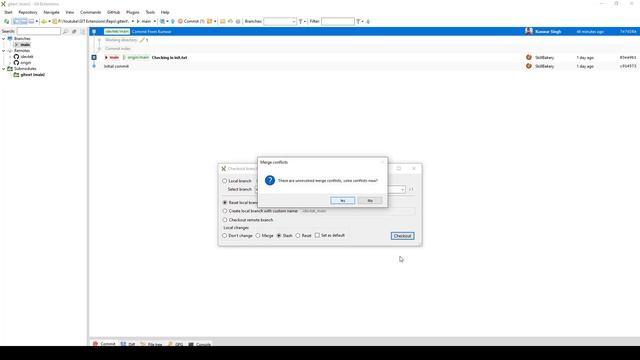Click the refresh icon in the toolbar
This screenshot has height=360, width=640.
coord(7,21)
